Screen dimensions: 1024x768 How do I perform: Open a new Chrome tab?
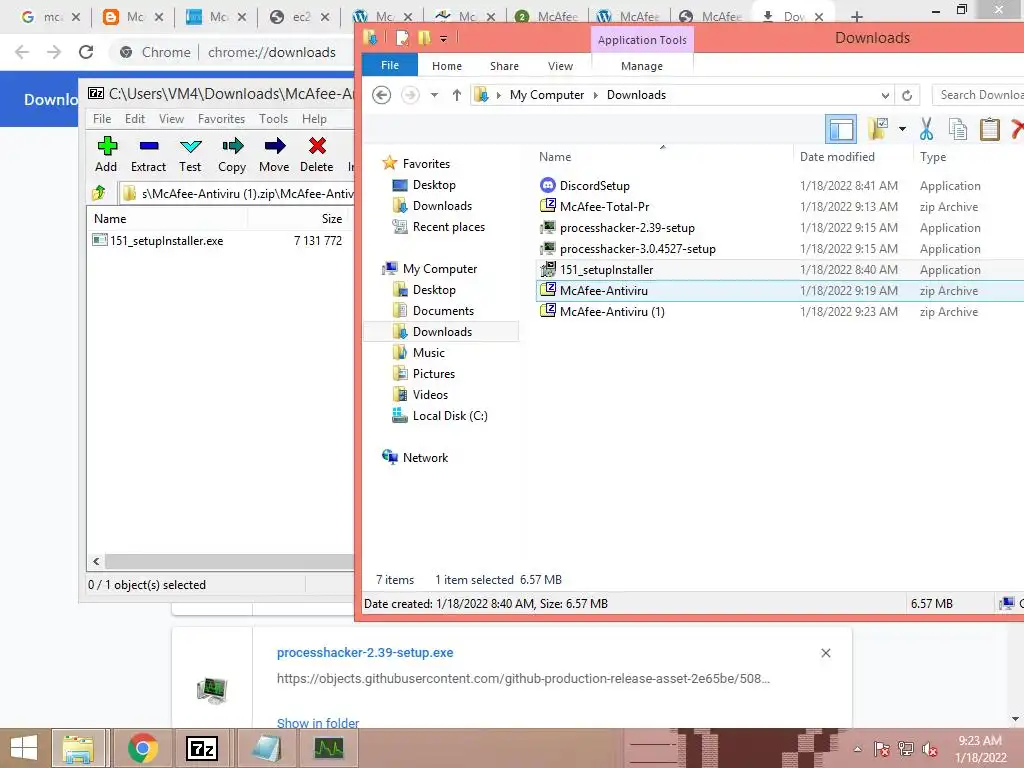point(857,17)
